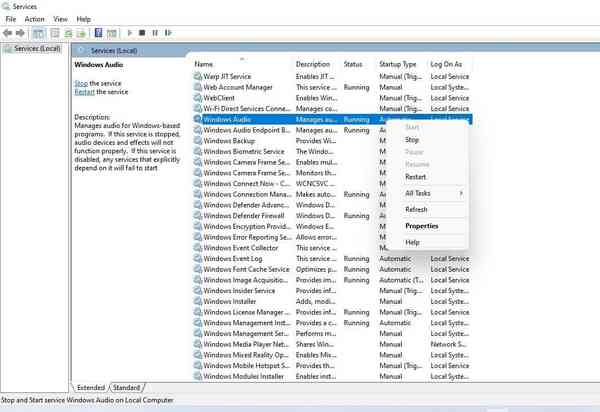Open the Action menu
The width and height of the screenshot is (600, 412).
[34, 19]
